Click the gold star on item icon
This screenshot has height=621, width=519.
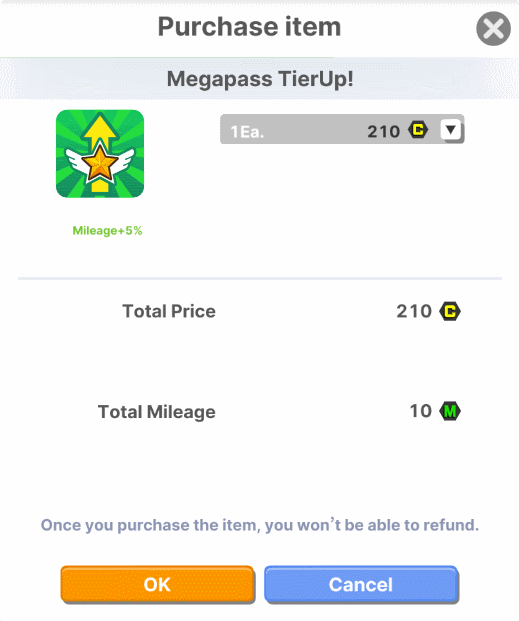[x=100, y=163]
